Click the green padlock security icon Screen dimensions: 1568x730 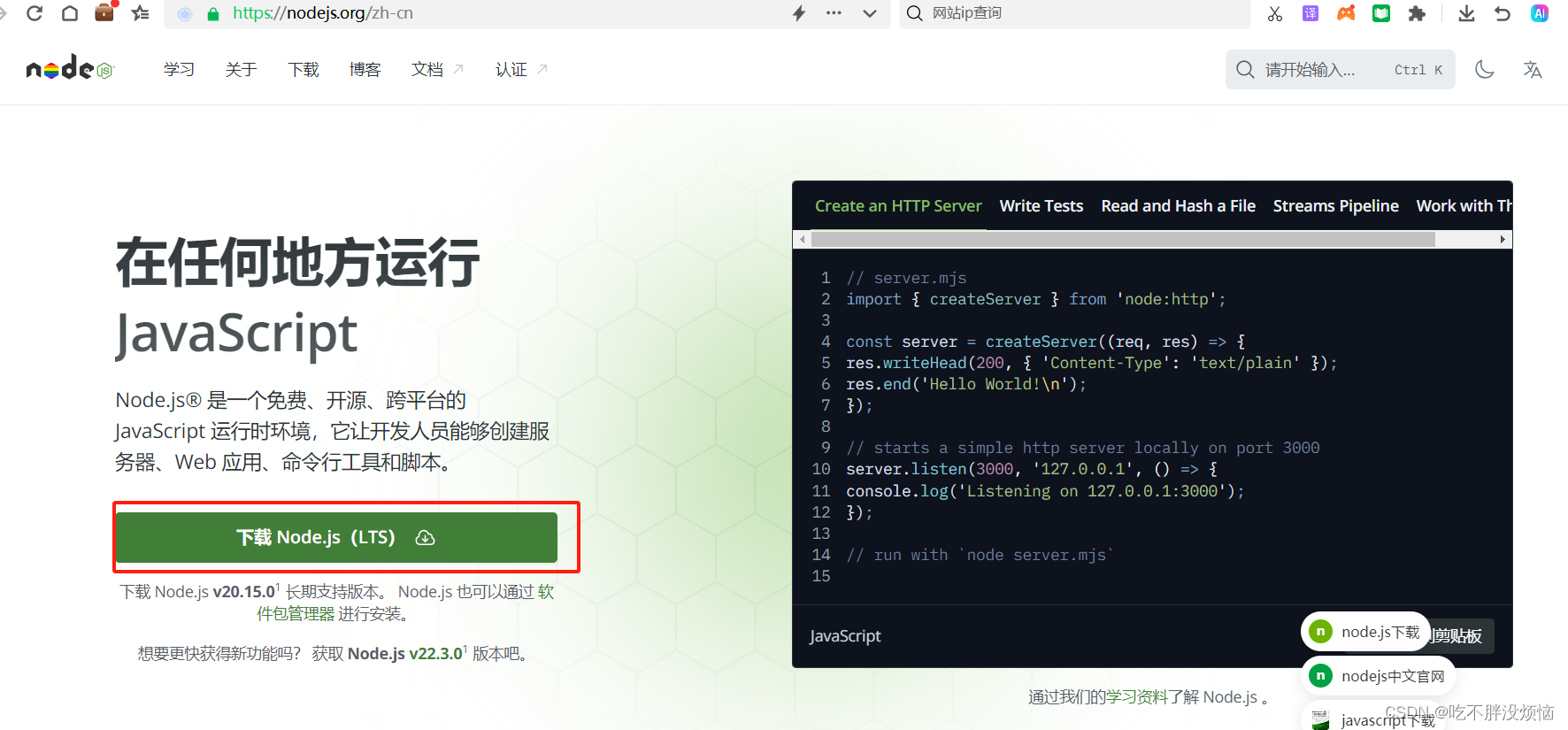click(x=213, y=14)
